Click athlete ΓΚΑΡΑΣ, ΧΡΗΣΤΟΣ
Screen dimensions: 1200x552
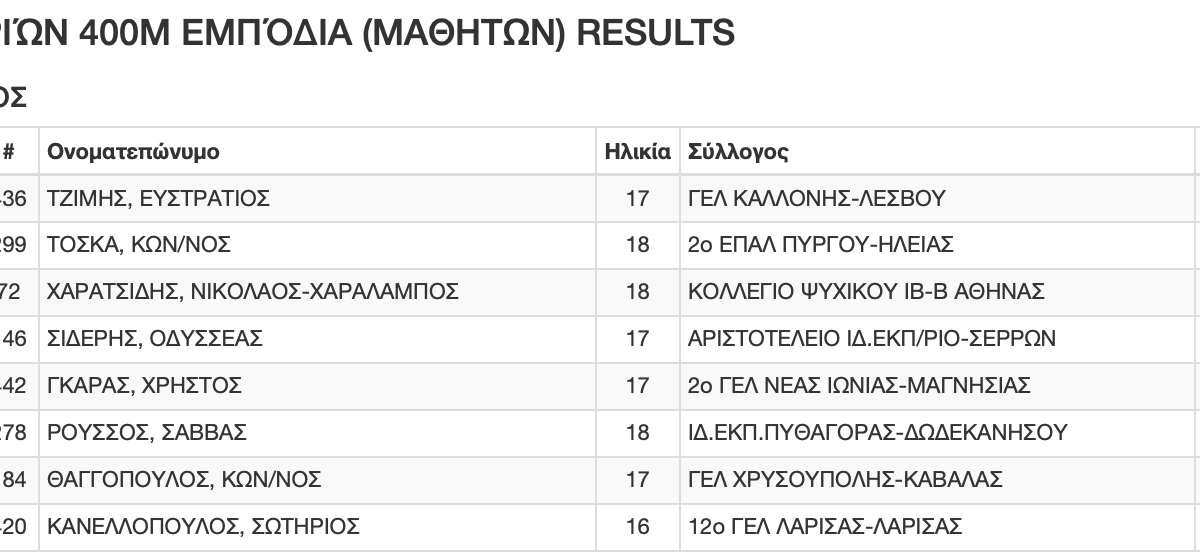point(144,386)
